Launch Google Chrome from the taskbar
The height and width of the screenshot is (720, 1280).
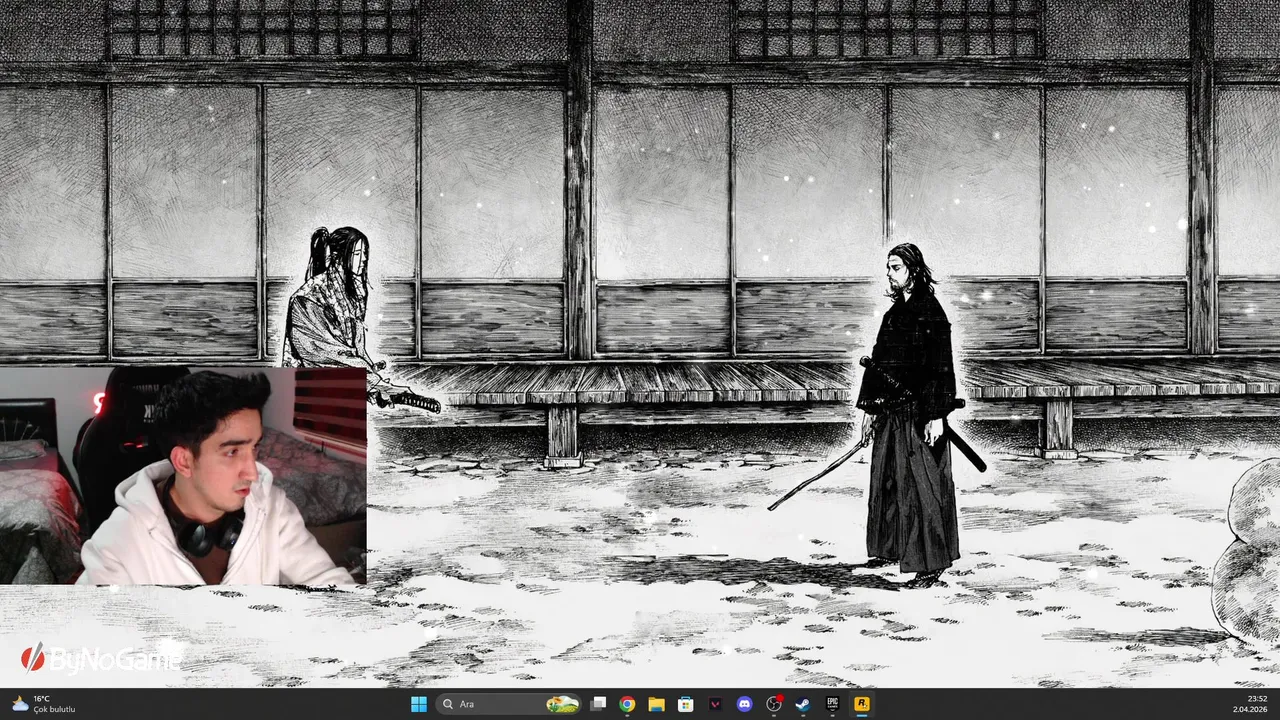click(626, 704)
